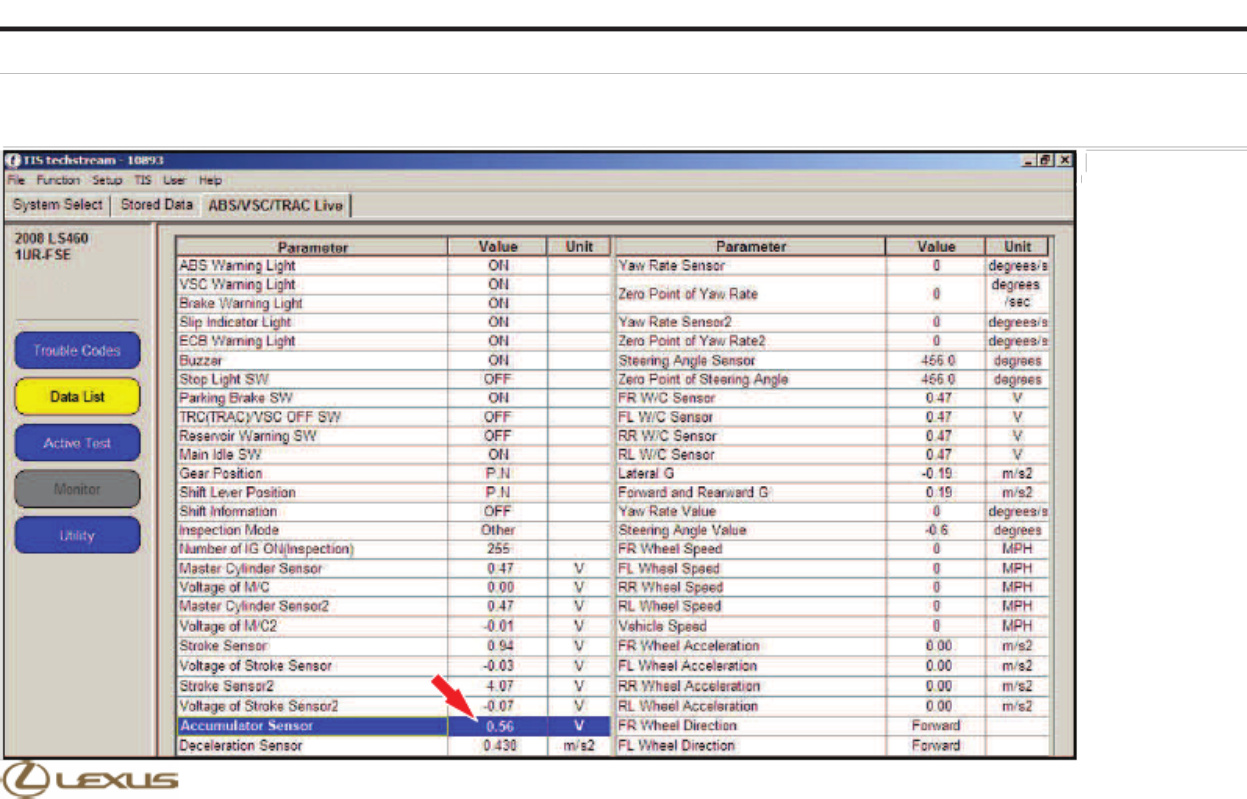Open the Utility button in the sidebar
Viewport: 1247px width, 799px height.
[77, 535]
